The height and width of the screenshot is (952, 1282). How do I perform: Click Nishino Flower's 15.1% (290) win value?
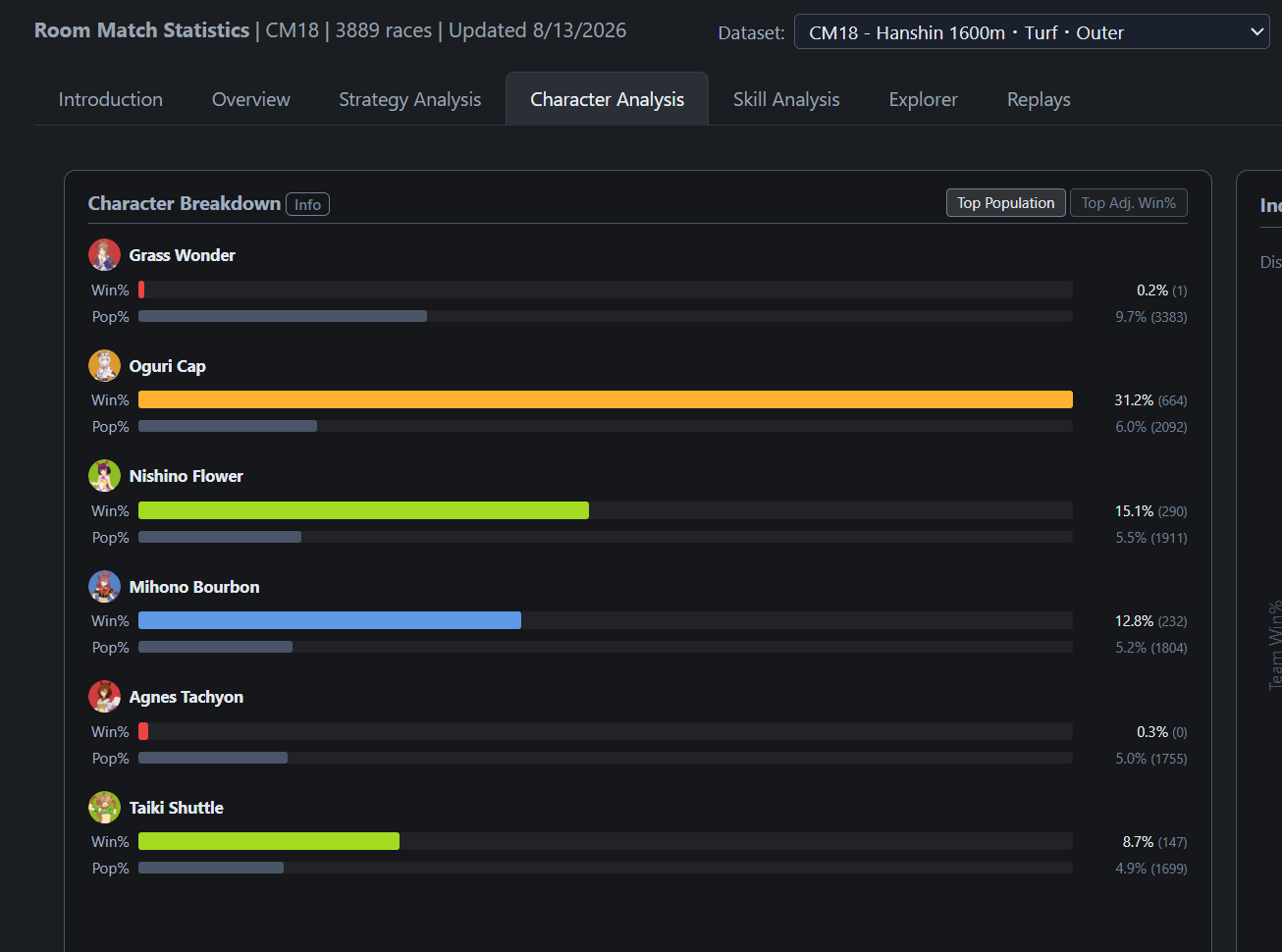[x=1151, y=511]
